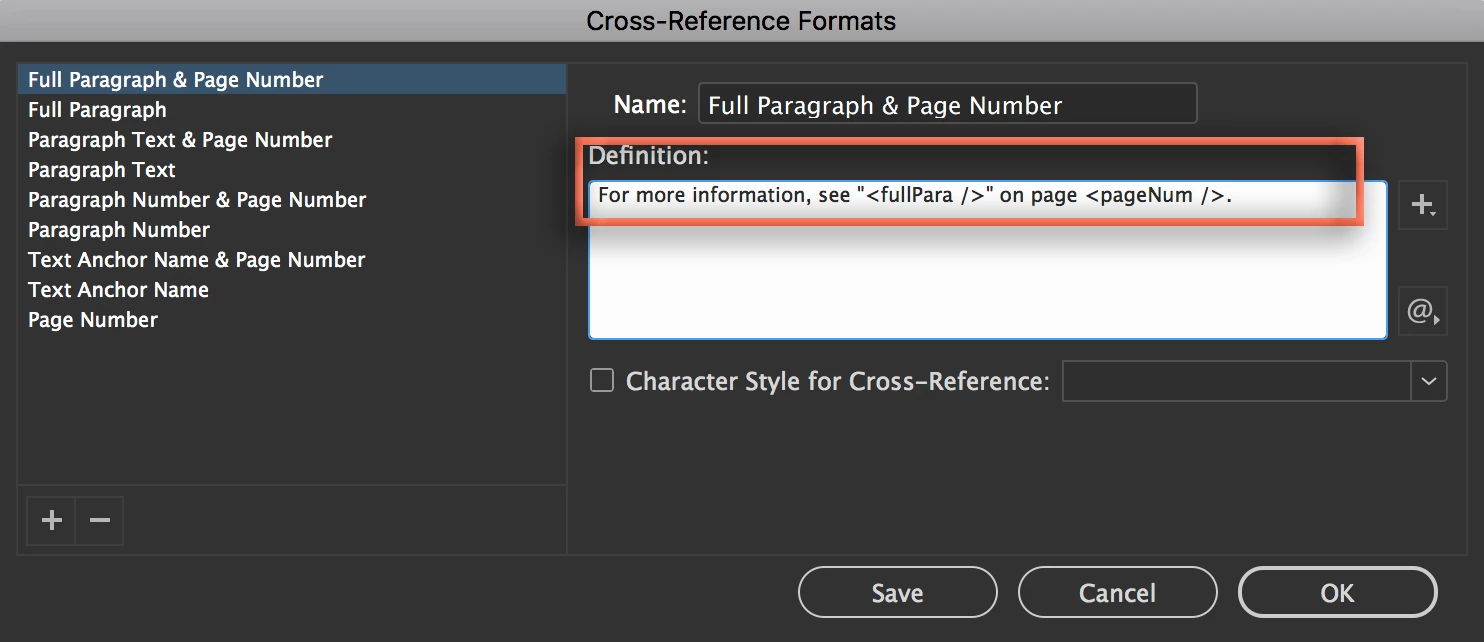The image size is (1484, 642).
Task: Select Text Anchor Name & Page Number
Action: tap(197, 260)
